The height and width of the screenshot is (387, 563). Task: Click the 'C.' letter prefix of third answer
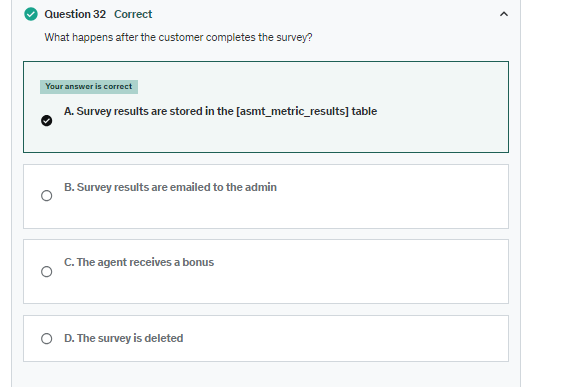tap(69, 262)
